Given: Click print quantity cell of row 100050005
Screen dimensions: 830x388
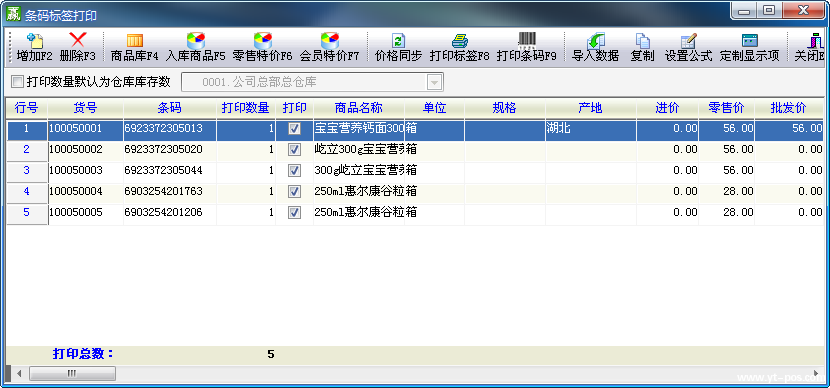Looking at the screenshot, I should click(x=246, y=213).
